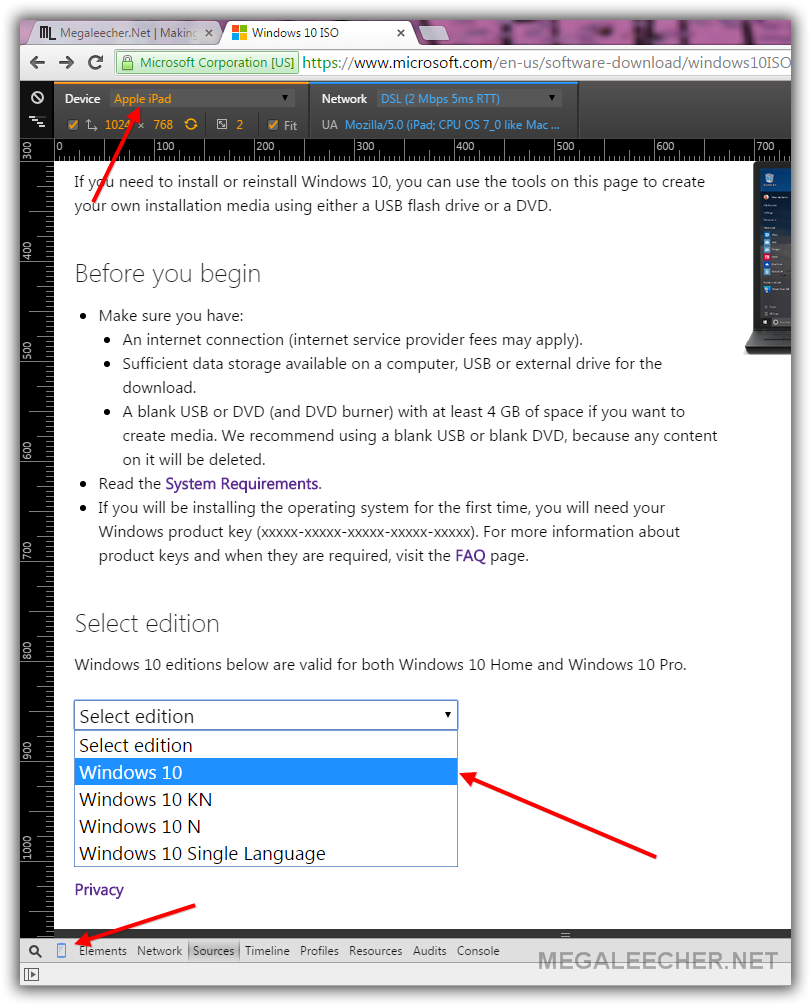Edit the 768 height field
Screen dimensions: 811x1006
pos(163,124)
